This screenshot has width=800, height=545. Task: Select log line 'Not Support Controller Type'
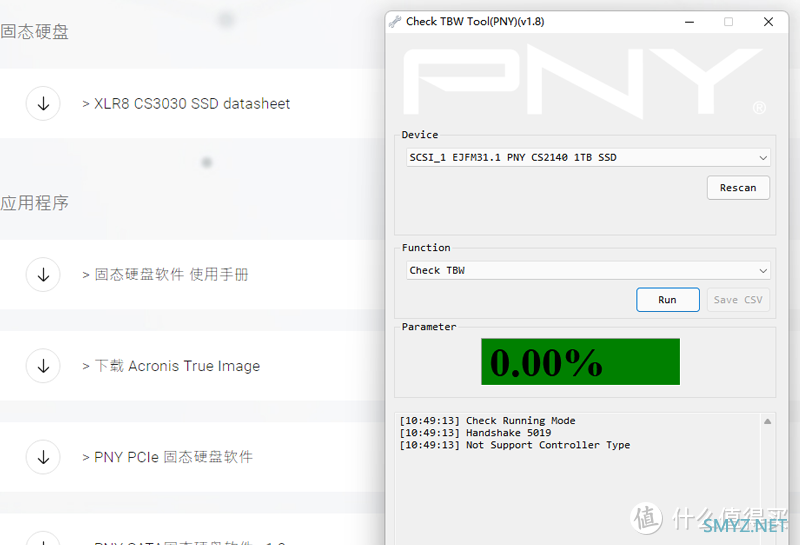pos(514,445)
